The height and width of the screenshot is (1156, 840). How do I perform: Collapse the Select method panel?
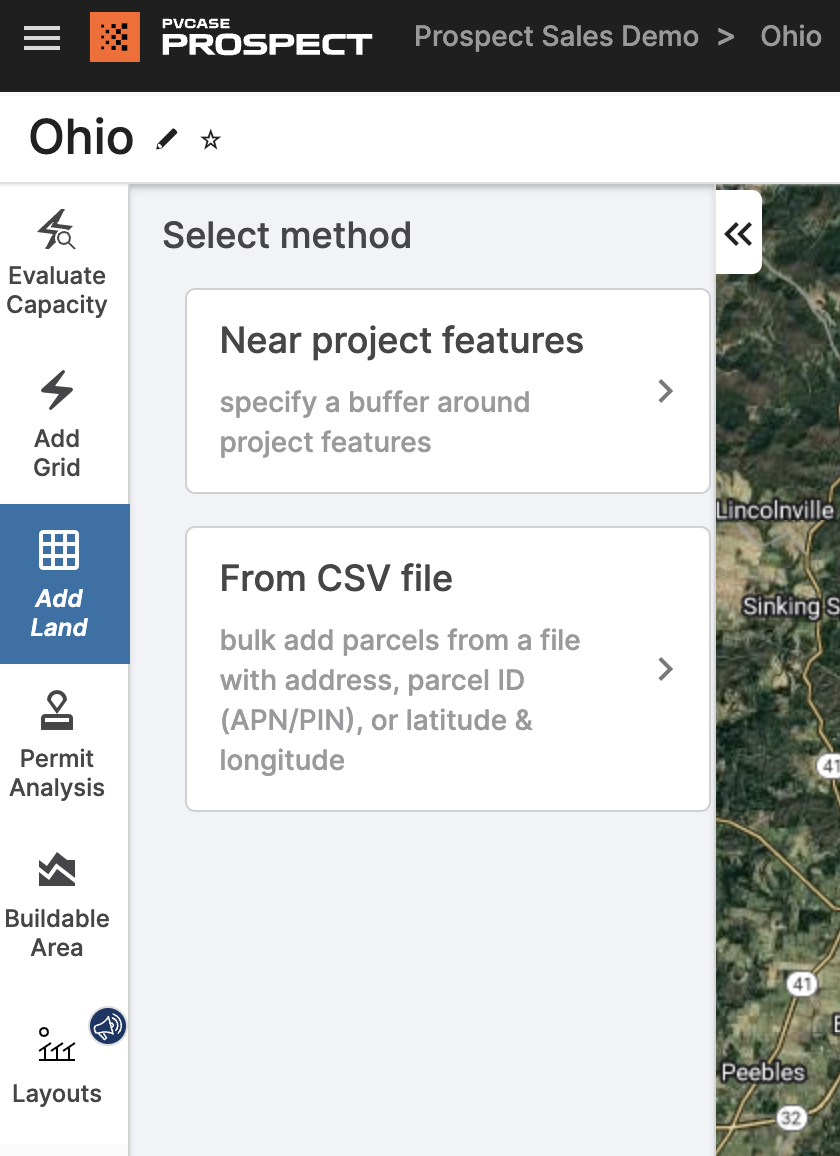click(738, 232)
